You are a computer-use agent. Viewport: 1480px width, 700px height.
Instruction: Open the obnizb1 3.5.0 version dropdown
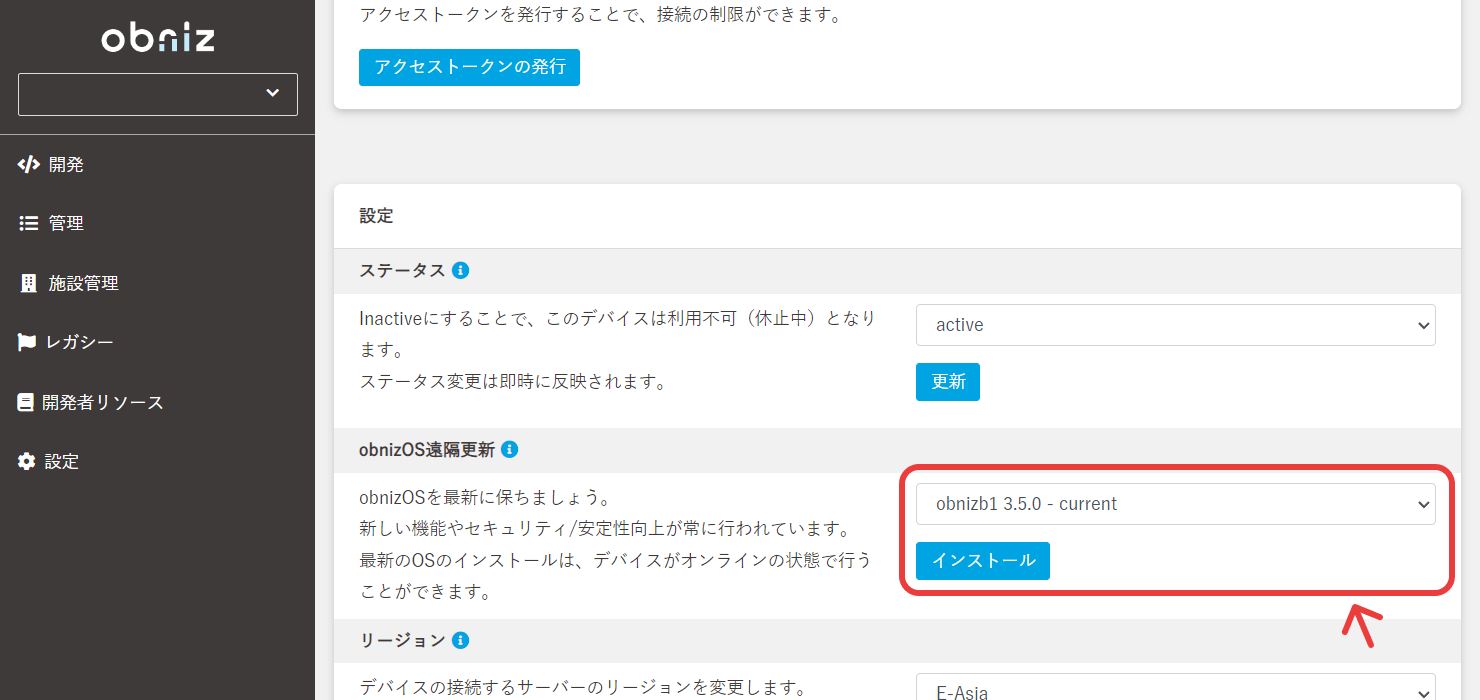[1175, 504]
